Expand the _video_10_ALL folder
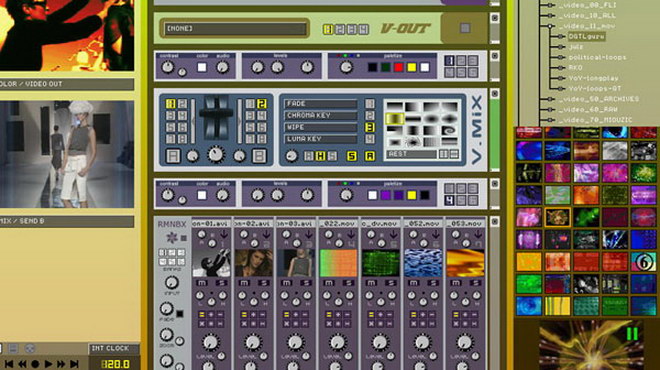Screen dimensions: 660x370 coord(550,16)
